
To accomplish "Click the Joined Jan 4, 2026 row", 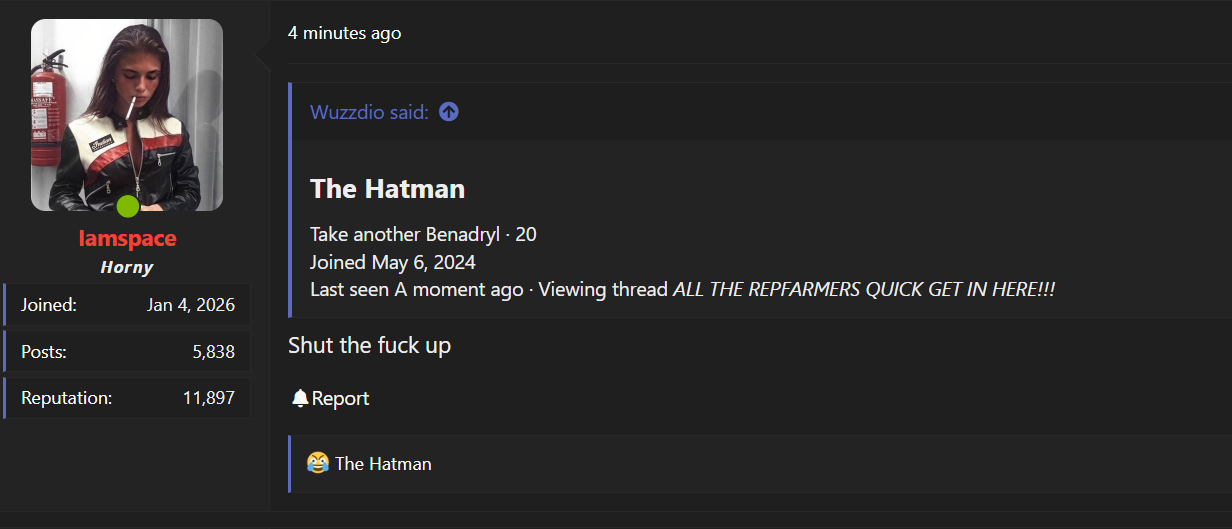I will [127, 305].
